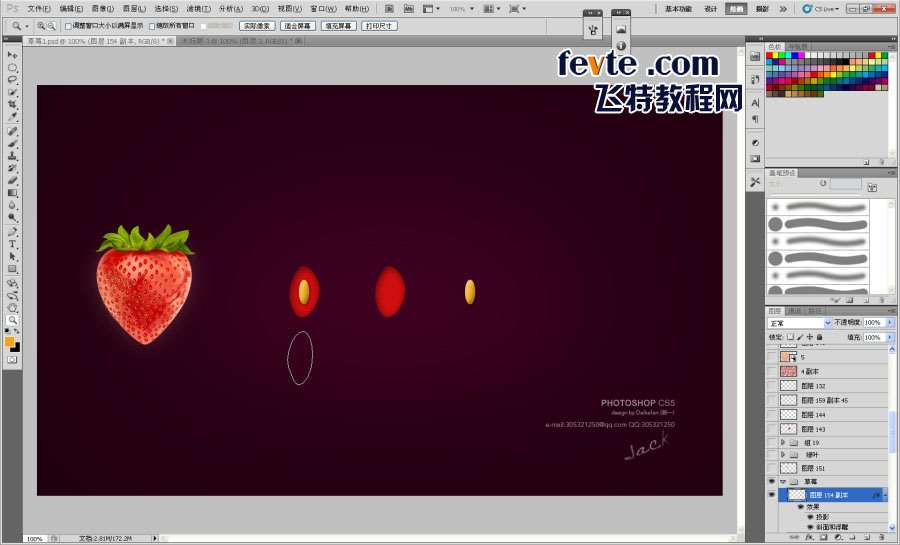Switch to 设计 workspace
Screen dimensions: 900x545
click(711, 9)
